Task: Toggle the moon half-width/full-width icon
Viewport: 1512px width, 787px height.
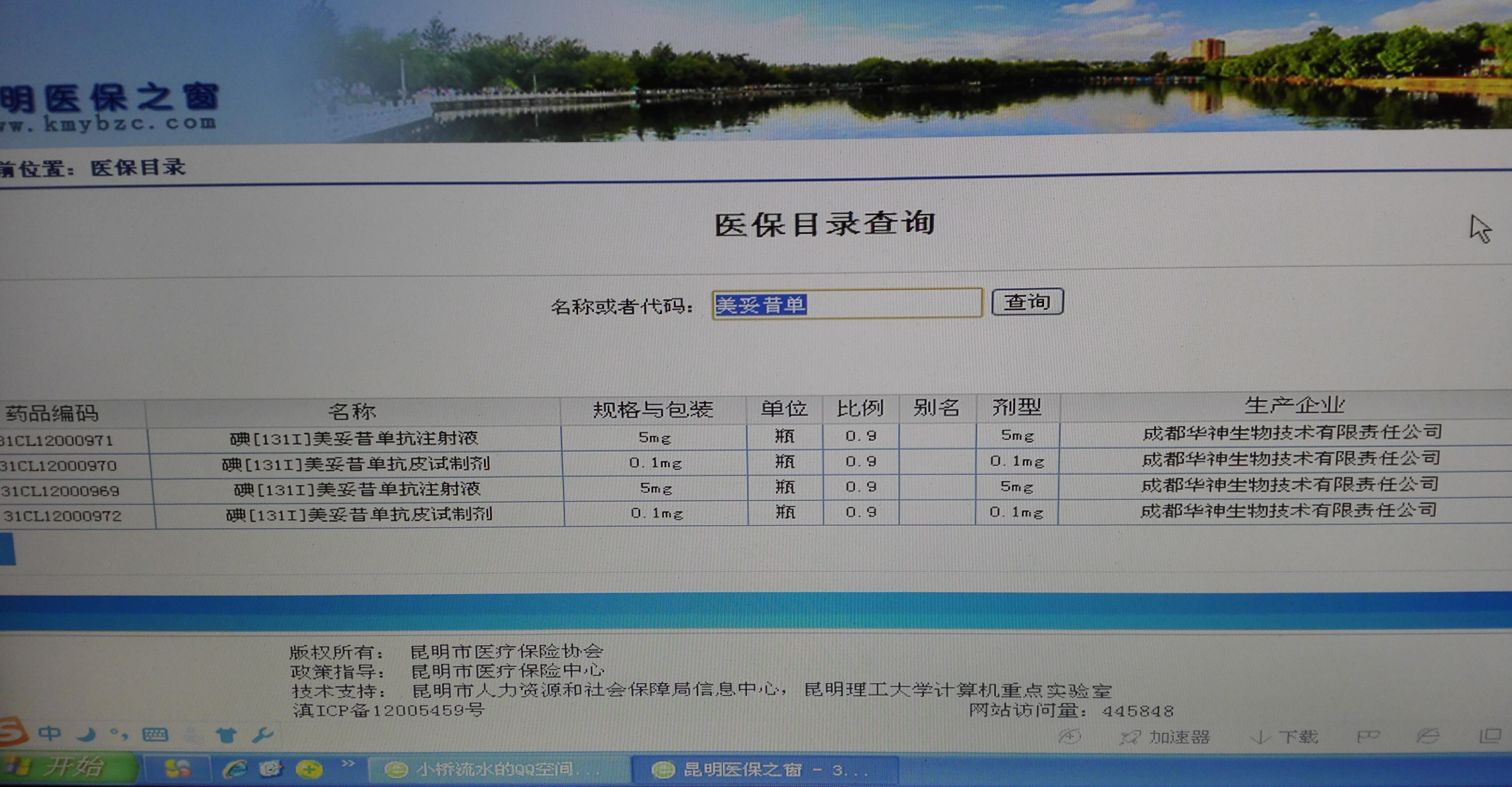Action: 87,734
